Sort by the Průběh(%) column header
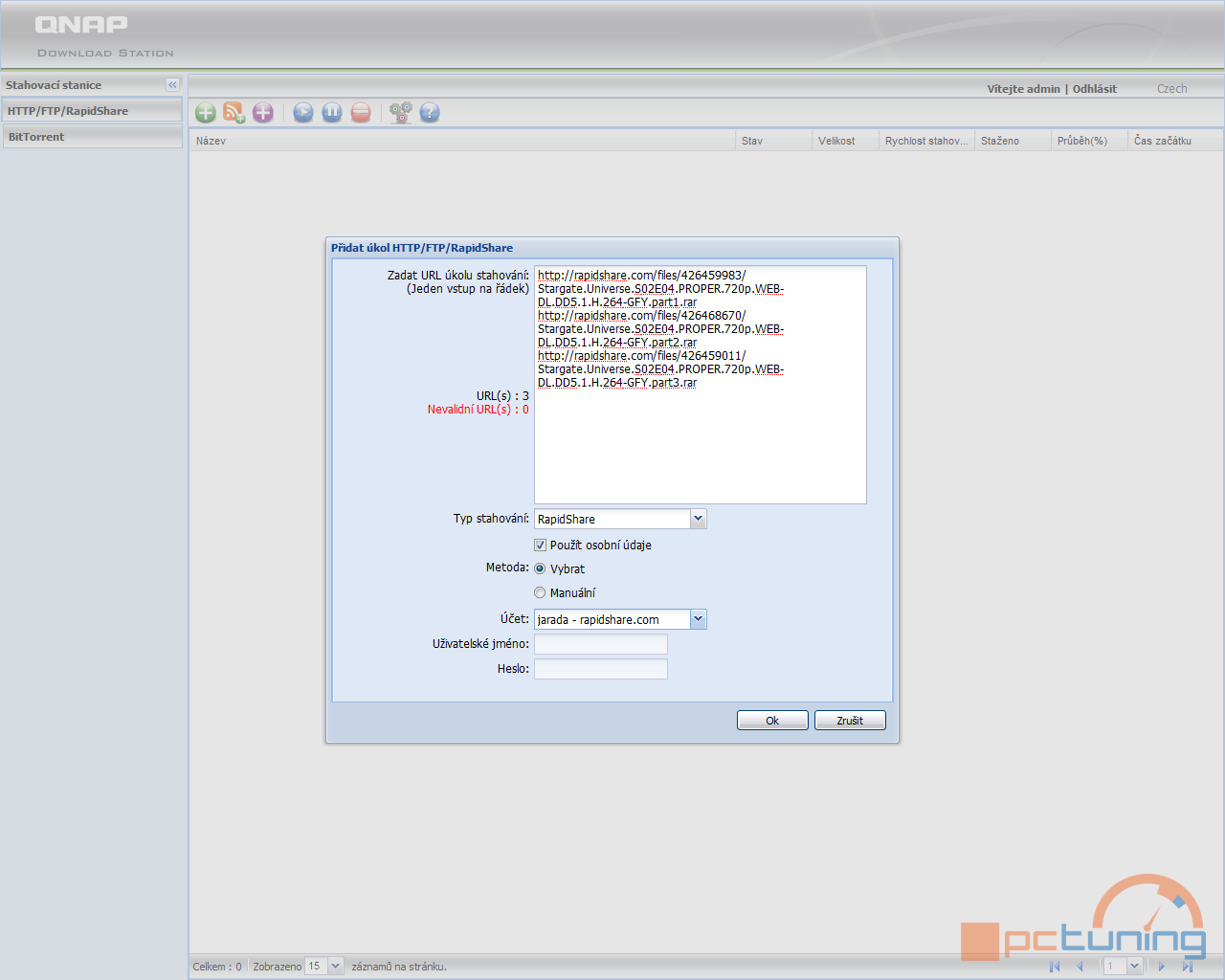The width and height of the screenshot is (1225, 980). [x=1089, y=141]
